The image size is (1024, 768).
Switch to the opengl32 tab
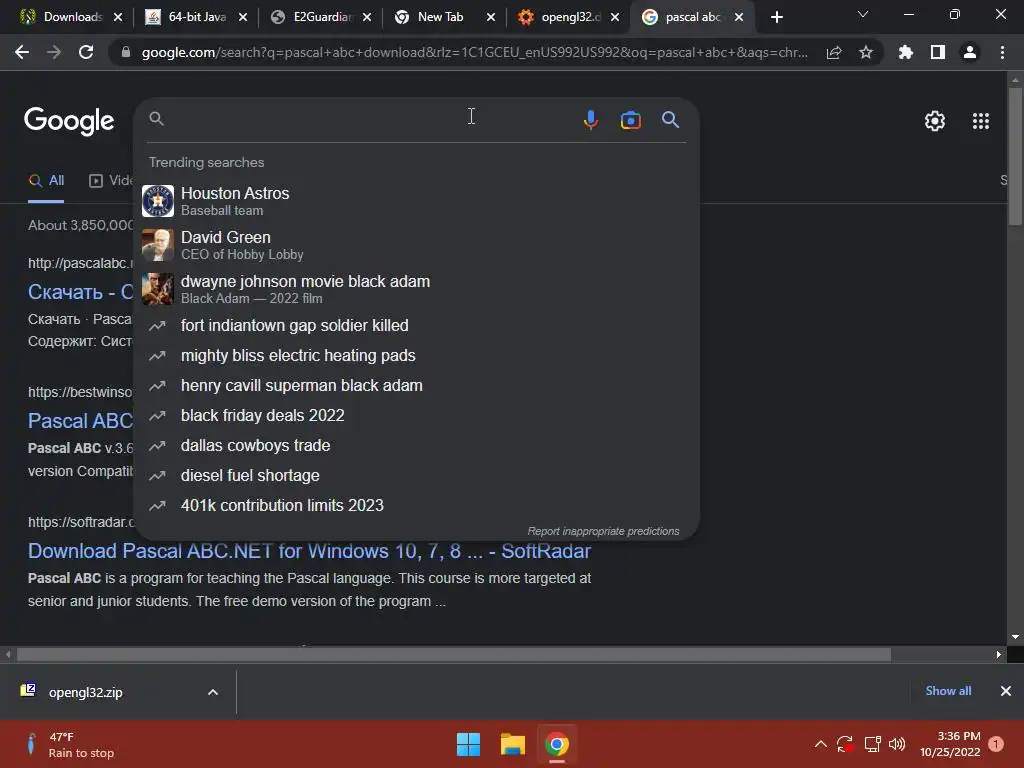[x=570, y=17]
